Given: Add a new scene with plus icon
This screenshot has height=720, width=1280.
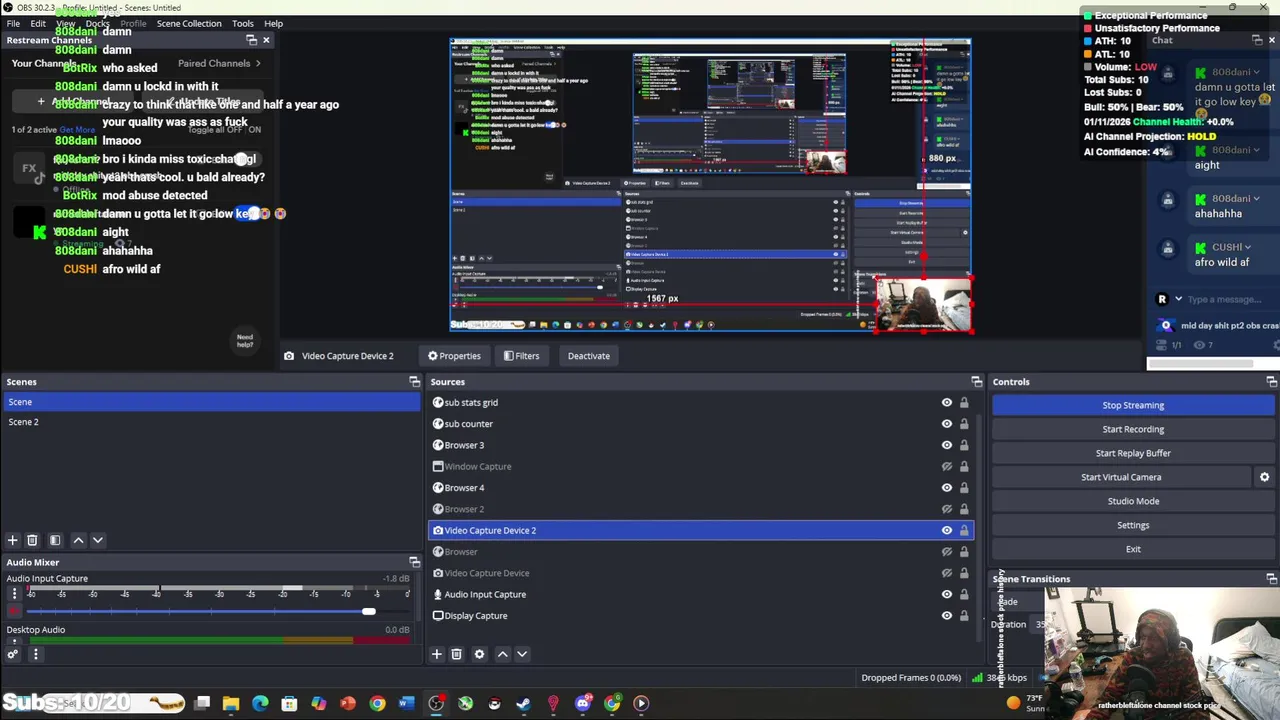Looking at the screenshot, I should pos(13,540).
